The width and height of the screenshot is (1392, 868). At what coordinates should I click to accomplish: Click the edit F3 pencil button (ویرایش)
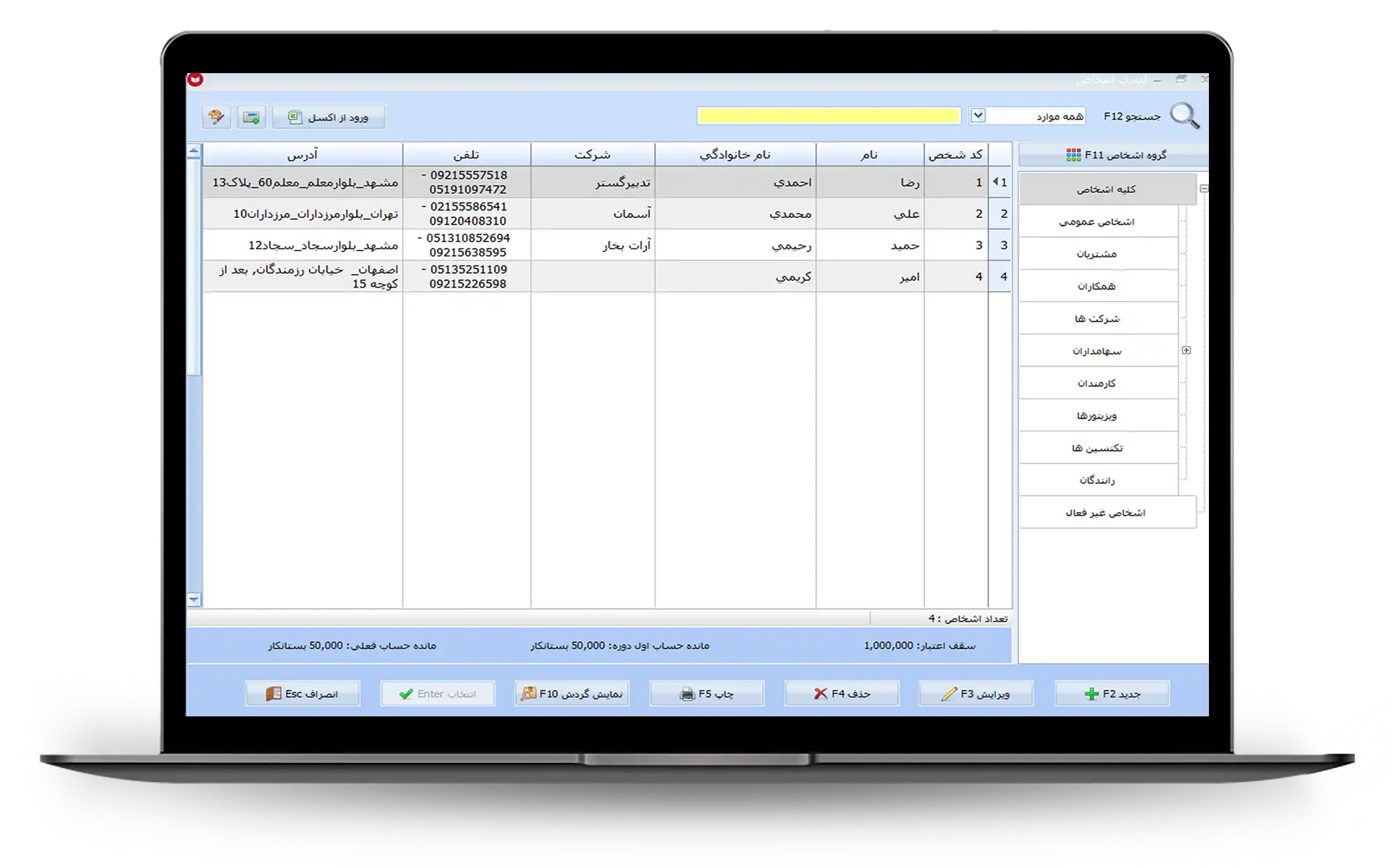point(976,693)
